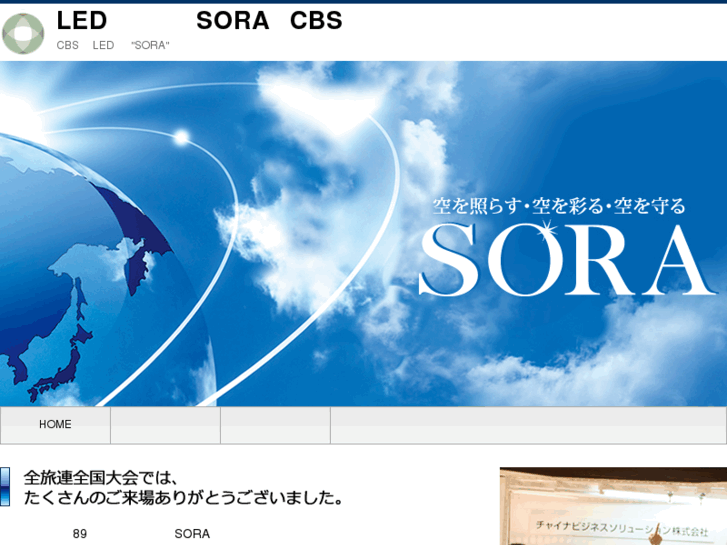
Task: Click the SORA sky hero banner
Action: click(x=364, y=234)
